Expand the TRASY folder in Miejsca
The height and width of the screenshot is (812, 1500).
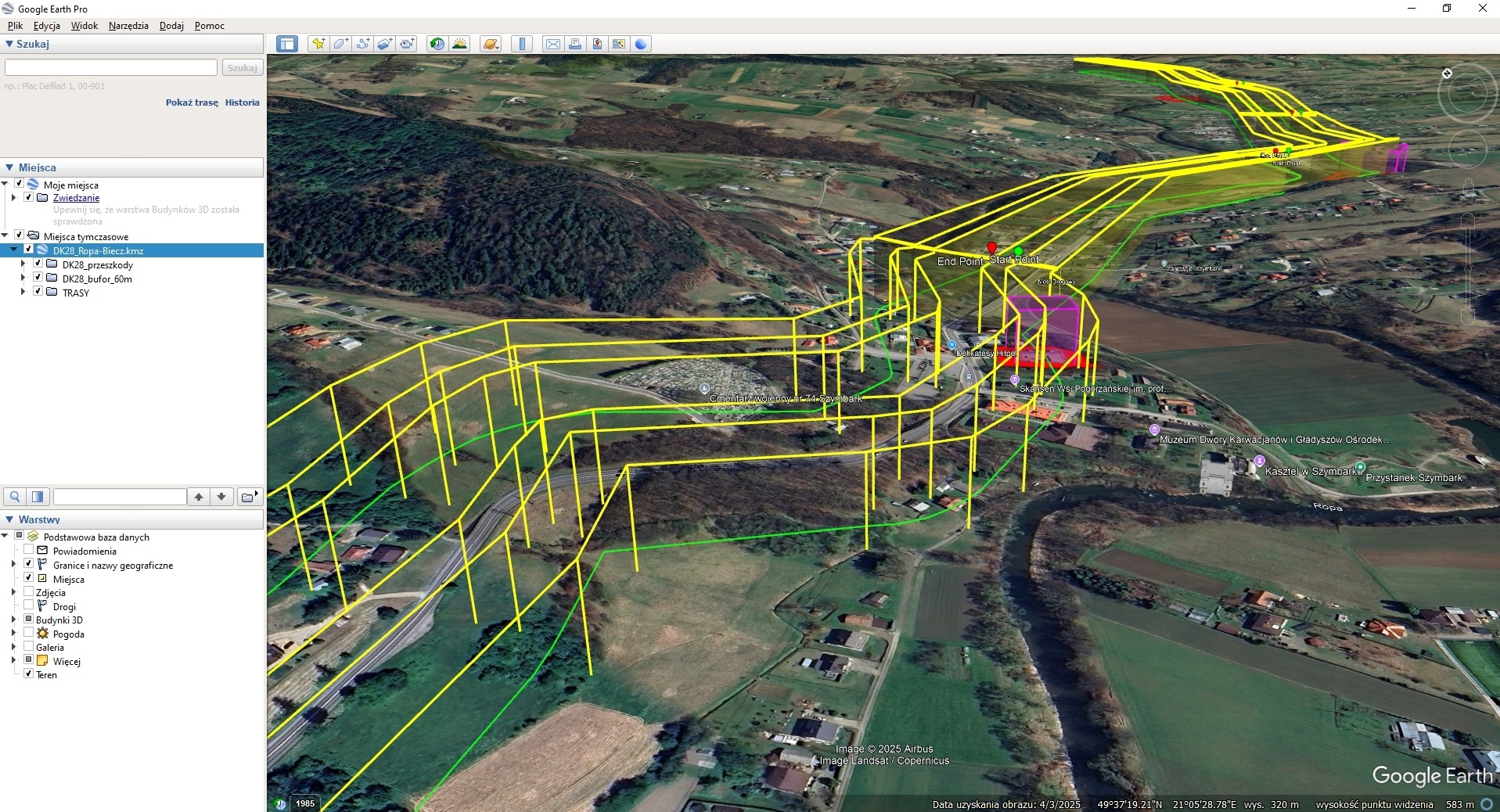tap(23, 293)
